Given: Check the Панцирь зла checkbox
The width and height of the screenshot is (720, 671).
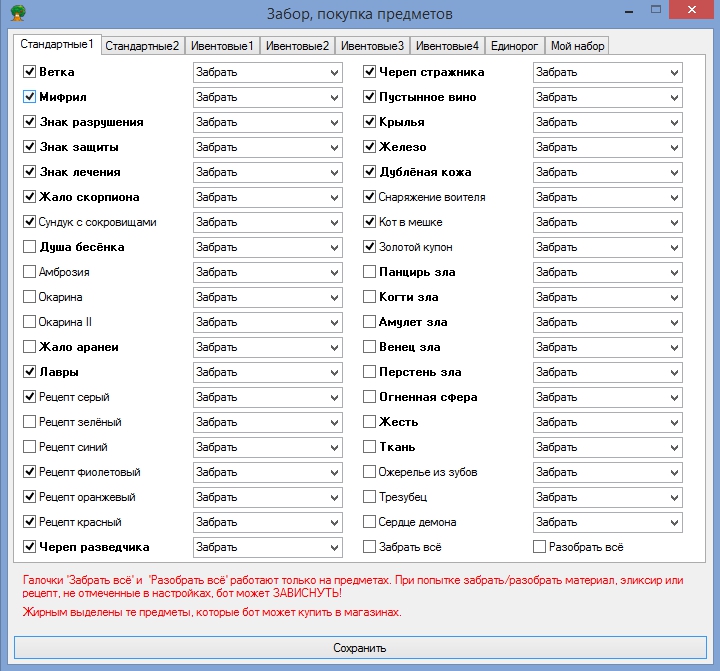Looking at the screenshot, I should click(369, 272).
